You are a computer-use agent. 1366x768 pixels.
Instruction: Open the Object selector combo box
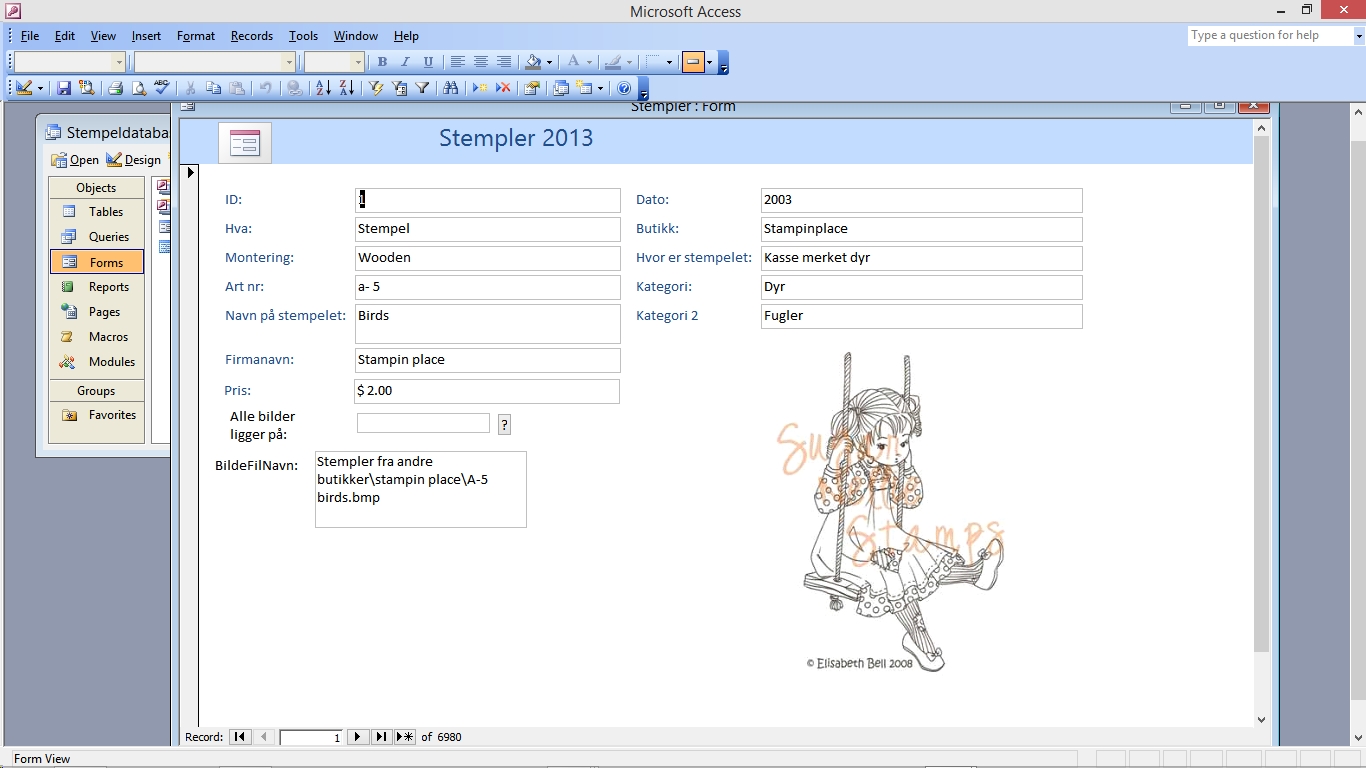[69, 62]
